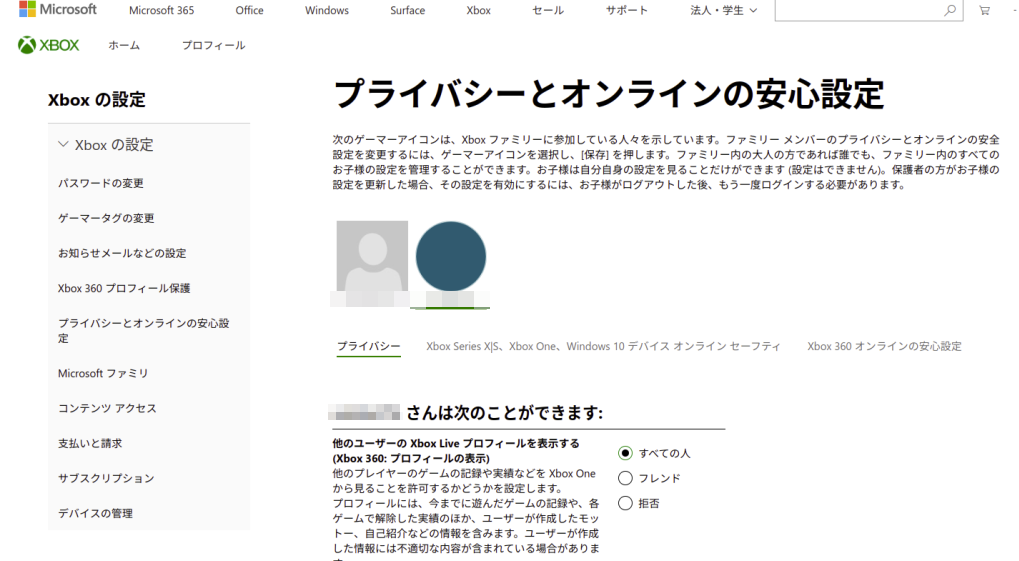Expand 法人・学生 dropdown menu

(723, 10)
